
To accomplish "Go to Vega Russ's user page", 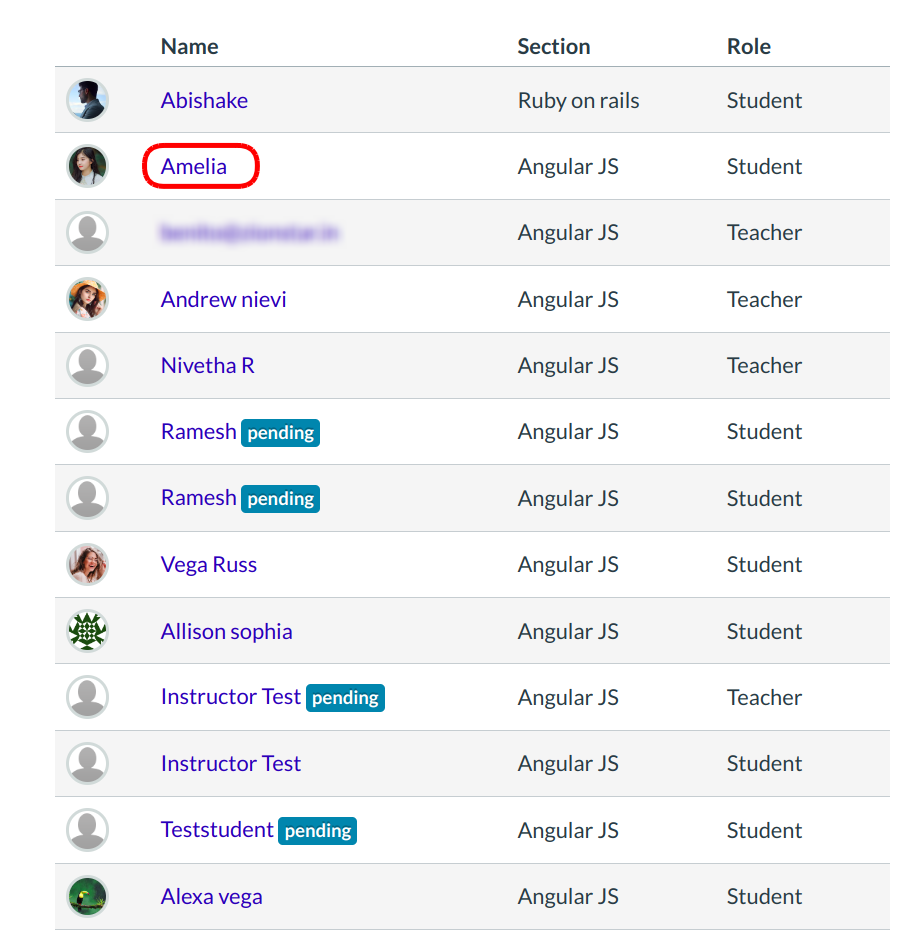I will (x=208, y=565).
